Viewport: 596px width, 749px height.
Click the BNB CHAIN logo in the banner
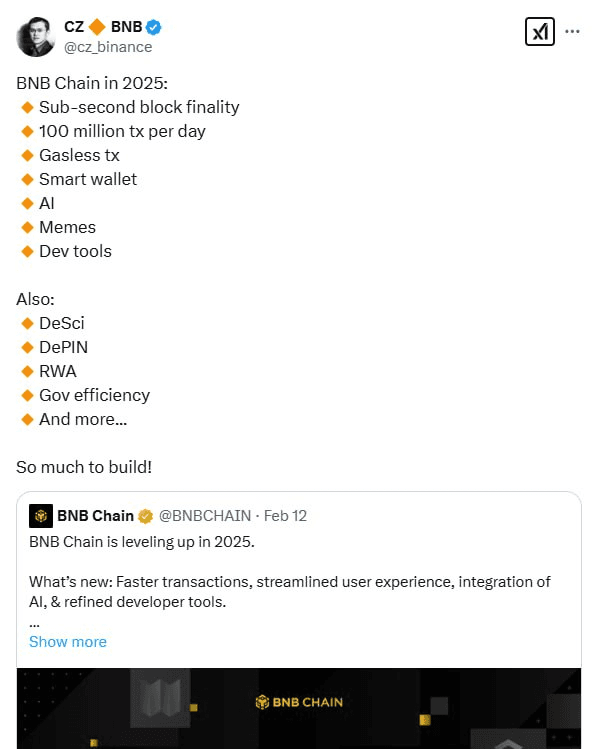click(299, 702)
